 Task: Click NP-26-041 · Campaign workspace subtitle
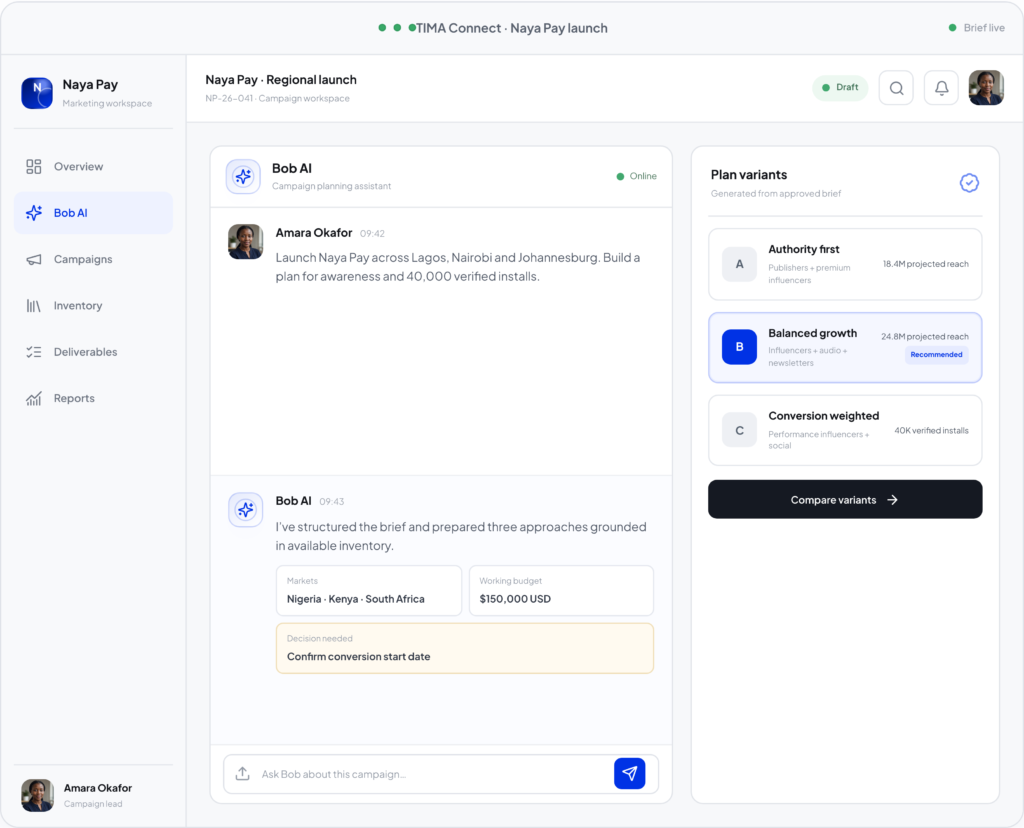point(277,99)
